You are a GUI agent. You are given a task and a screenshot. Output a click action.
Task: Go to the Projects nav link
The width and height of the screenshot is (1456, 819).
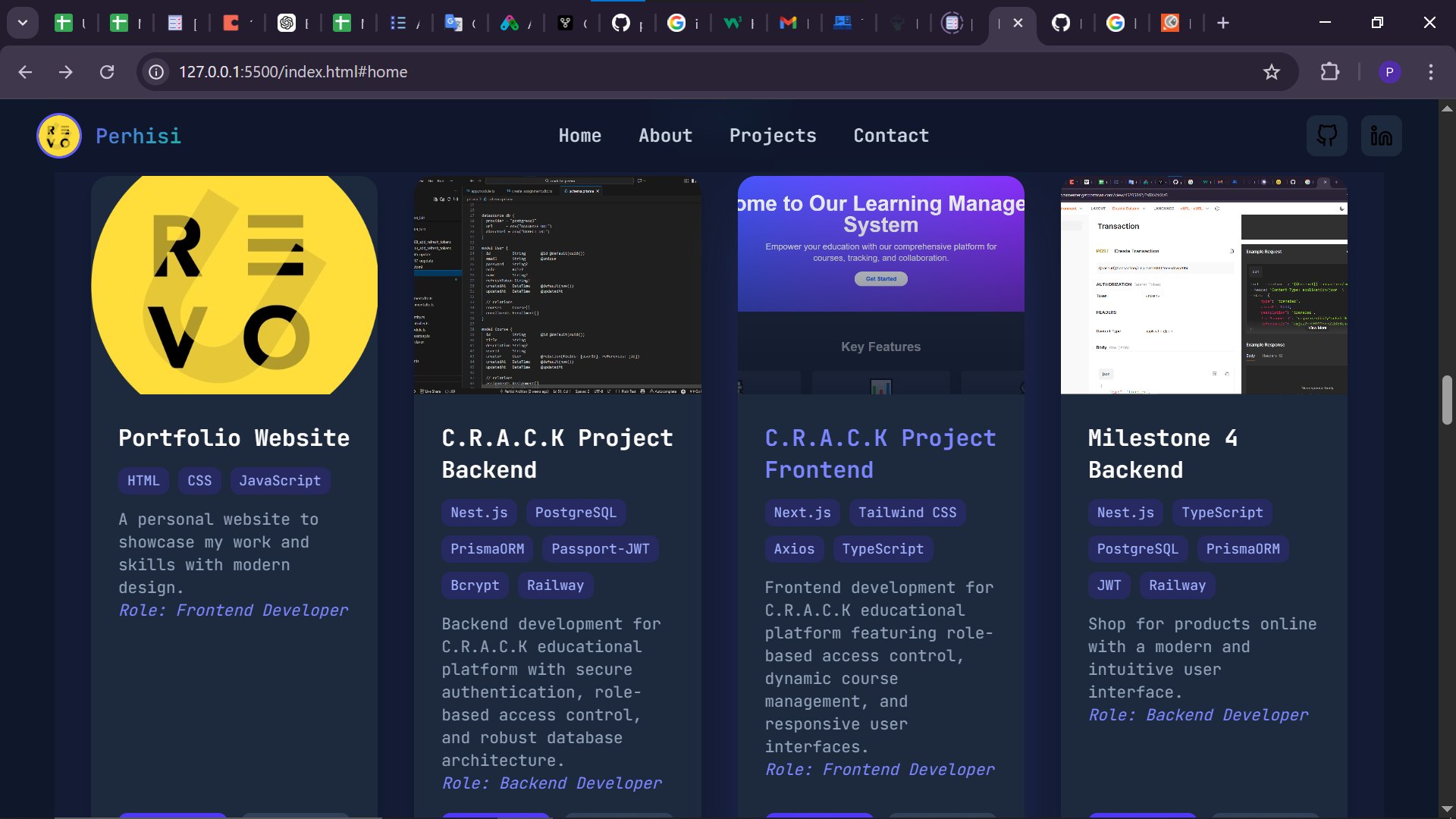point(772,136)
